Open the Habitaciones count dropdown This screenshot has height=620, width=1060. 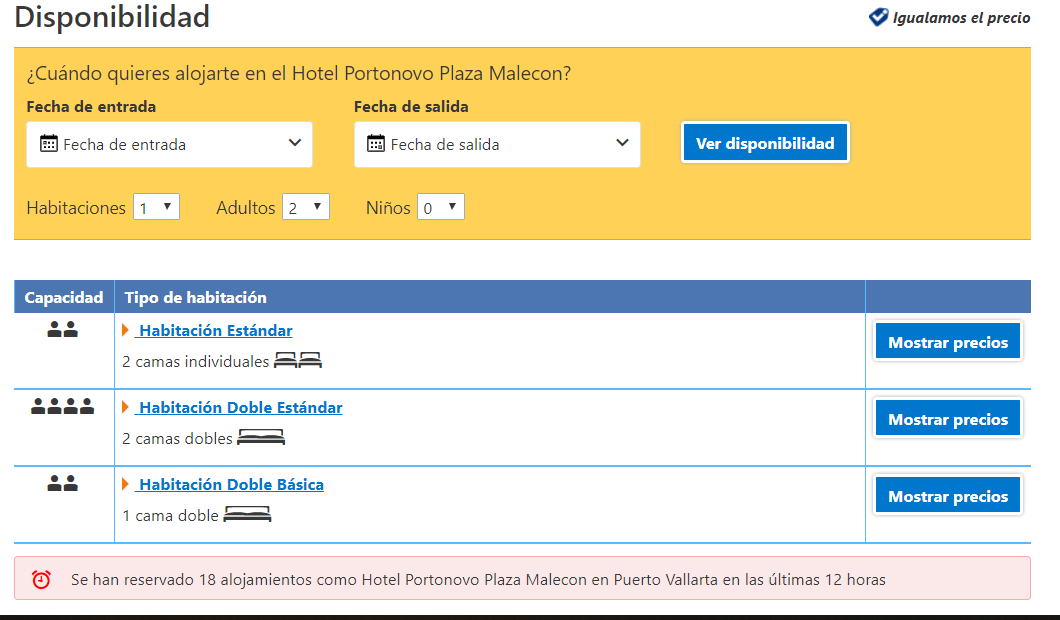156,207
